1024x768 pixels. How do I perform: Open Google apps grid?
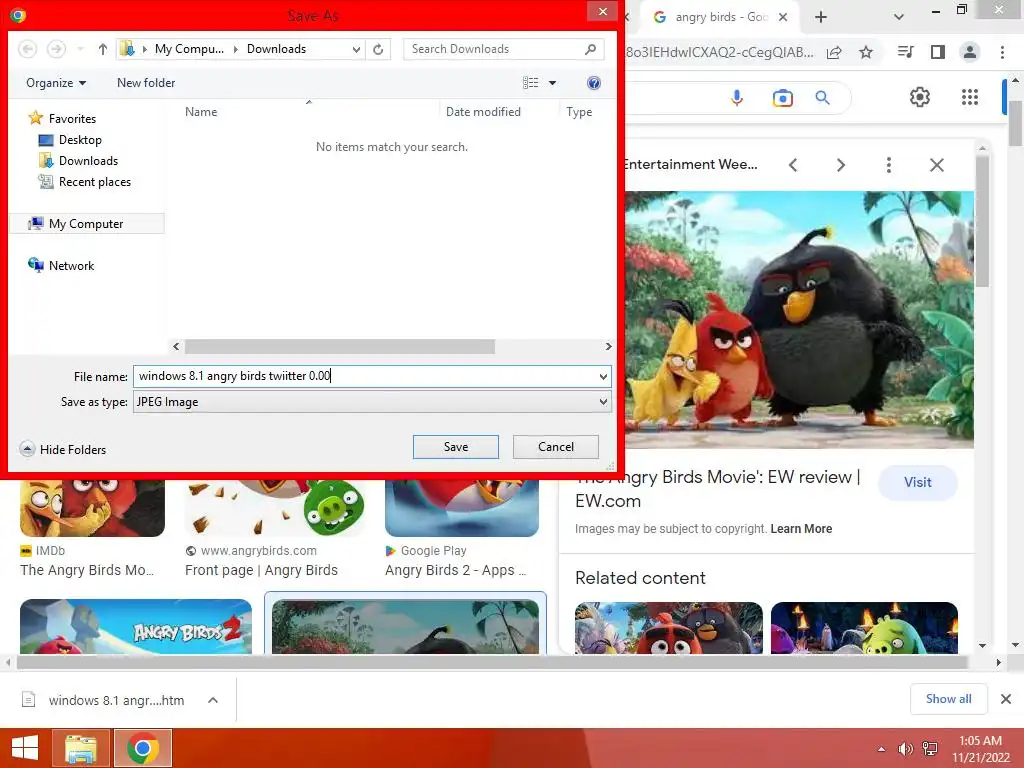[x=970, y=97]
